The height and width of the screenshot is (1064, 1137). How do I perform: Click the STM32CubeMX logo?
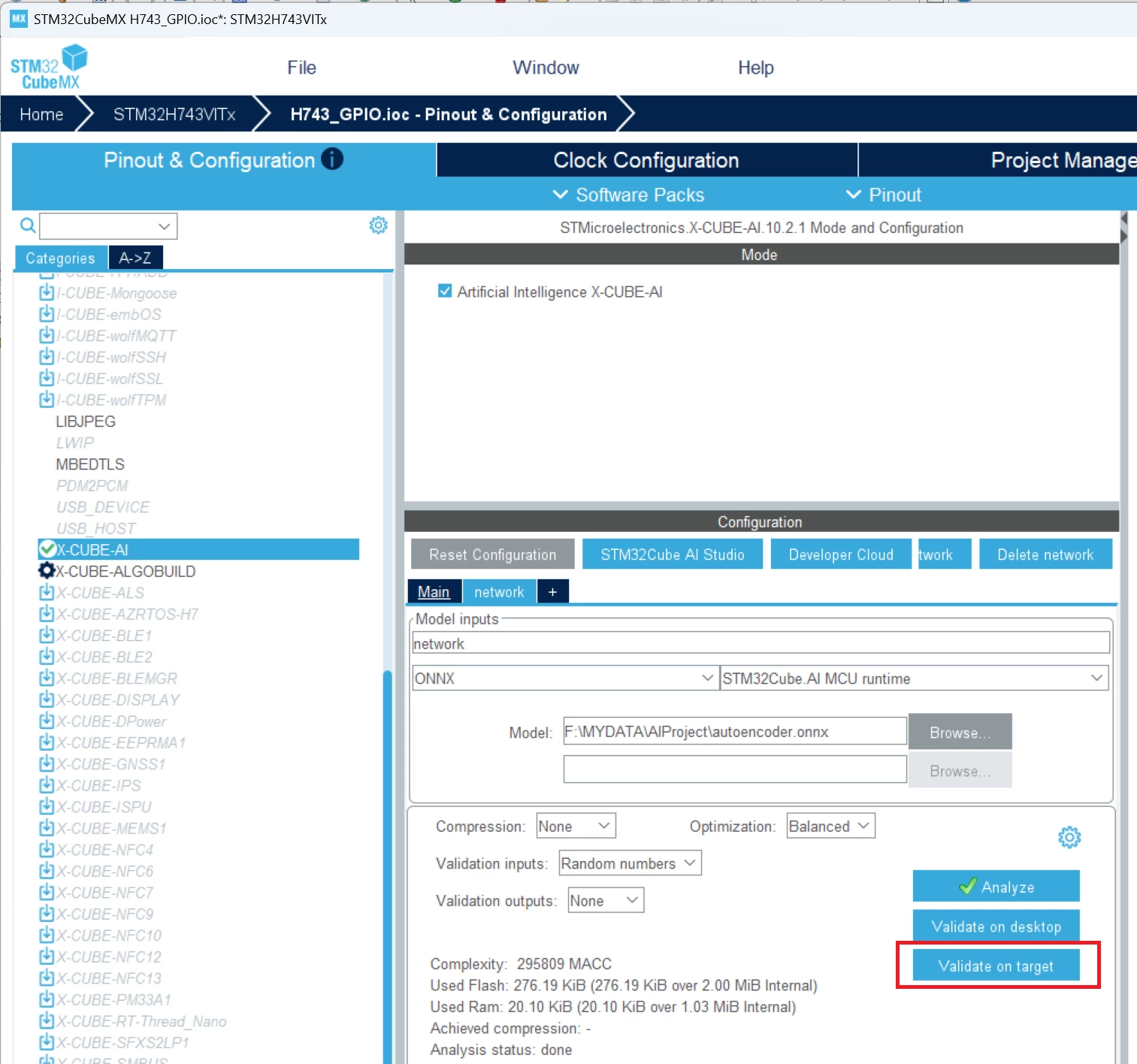[49, 67]
